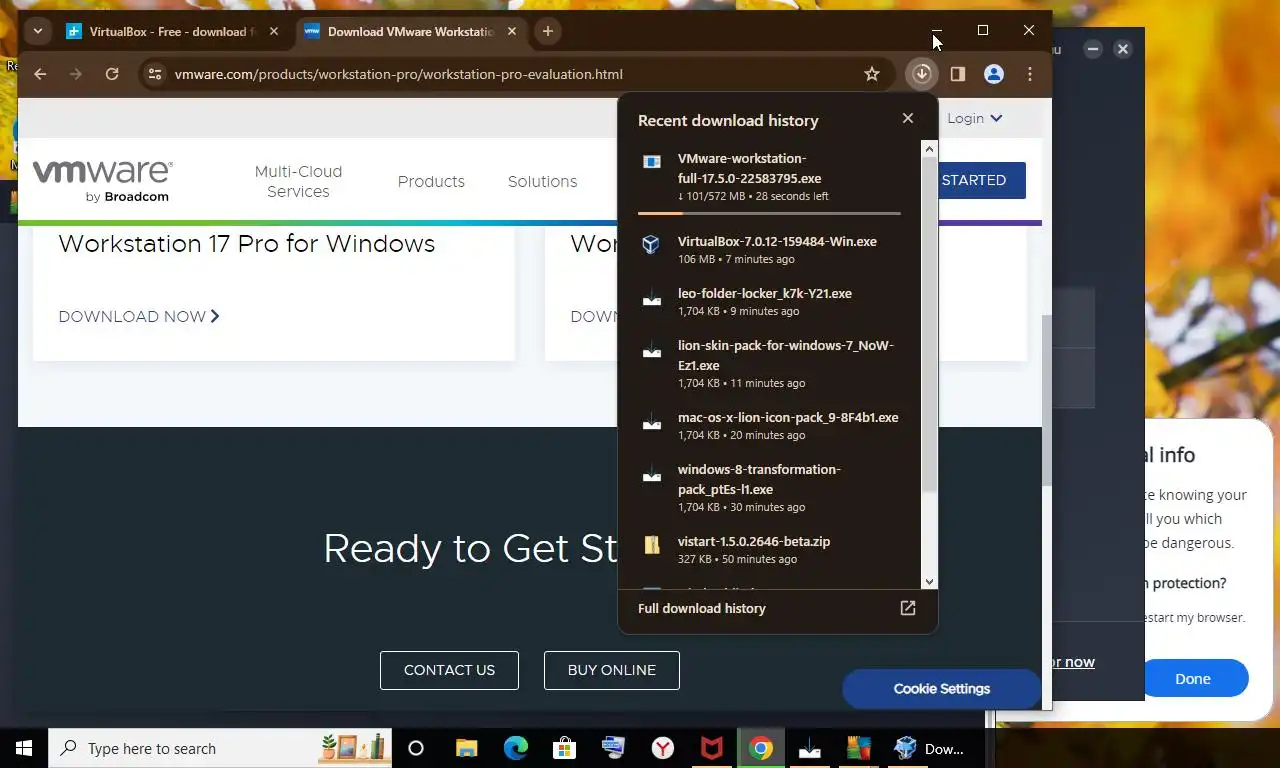Expand the Login dropdown

[x=974, y=118]
